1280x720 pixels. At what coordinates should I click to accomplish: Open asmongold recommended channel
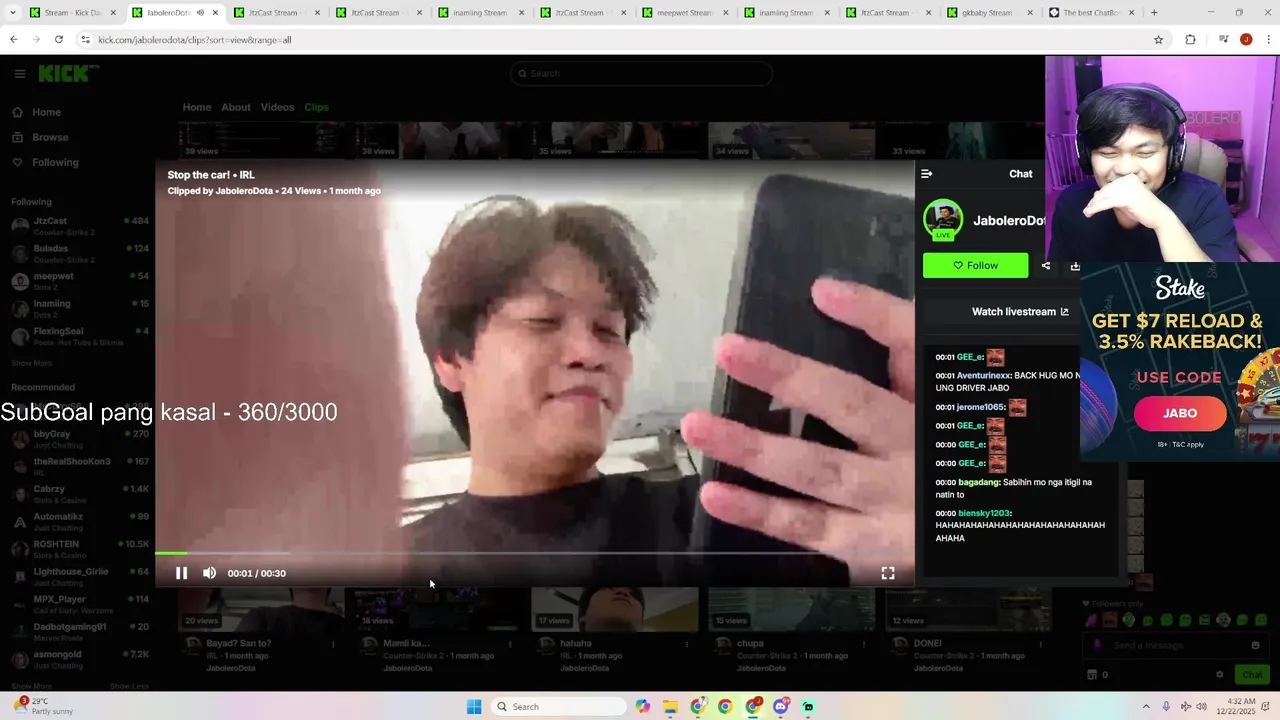click(x=79, y=659)
